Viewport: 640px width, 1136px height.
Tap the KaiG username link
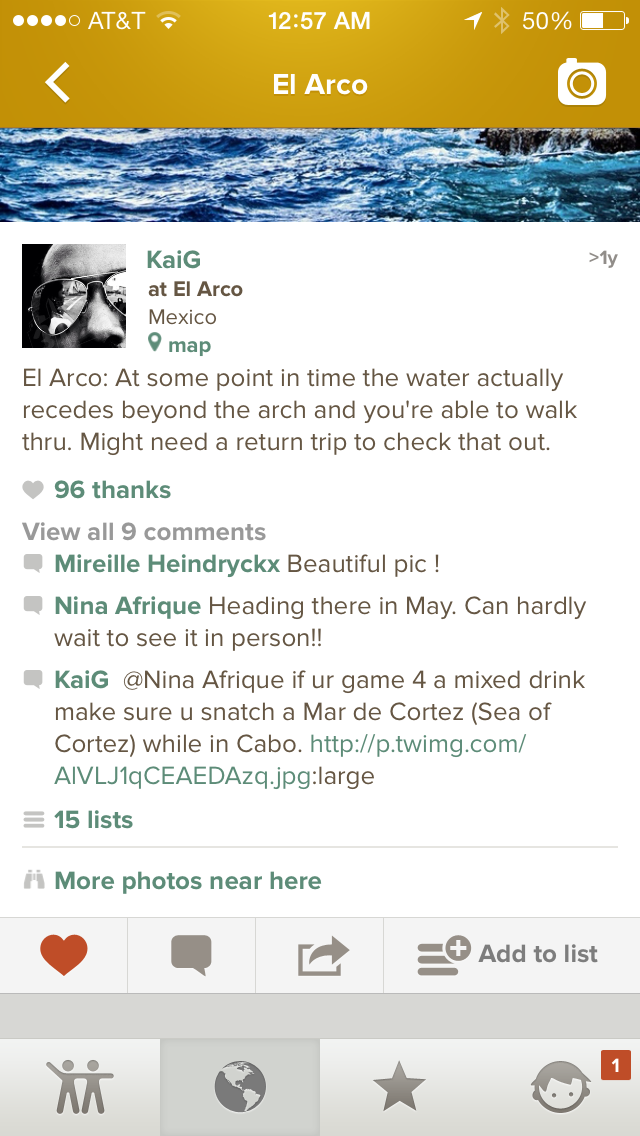174,260
